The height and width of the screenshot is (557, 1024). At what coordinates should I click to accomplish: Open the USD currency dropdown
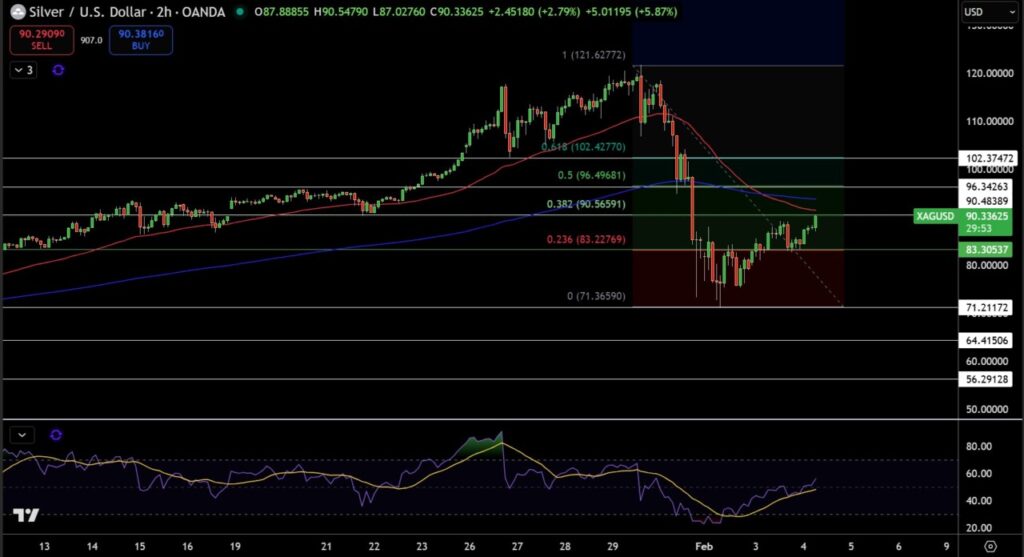pyautogui.click(x=984, y=12)
